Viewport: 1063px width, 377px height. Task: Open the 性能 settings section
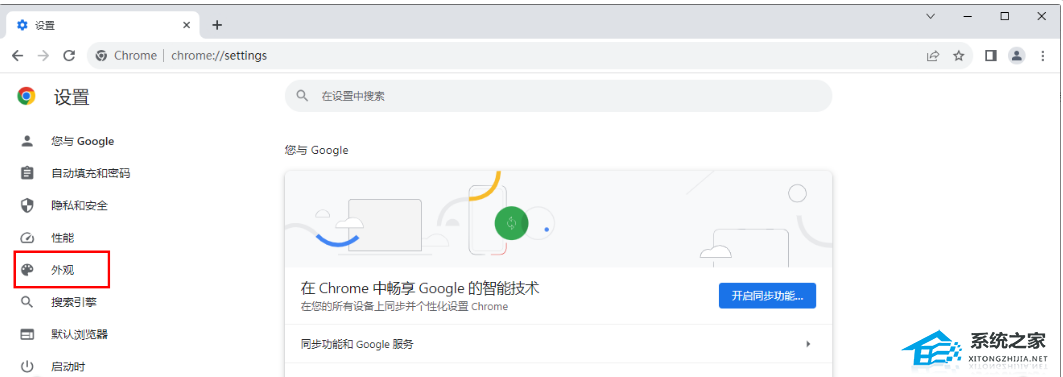pyautogui.click(x=62, y=238)
